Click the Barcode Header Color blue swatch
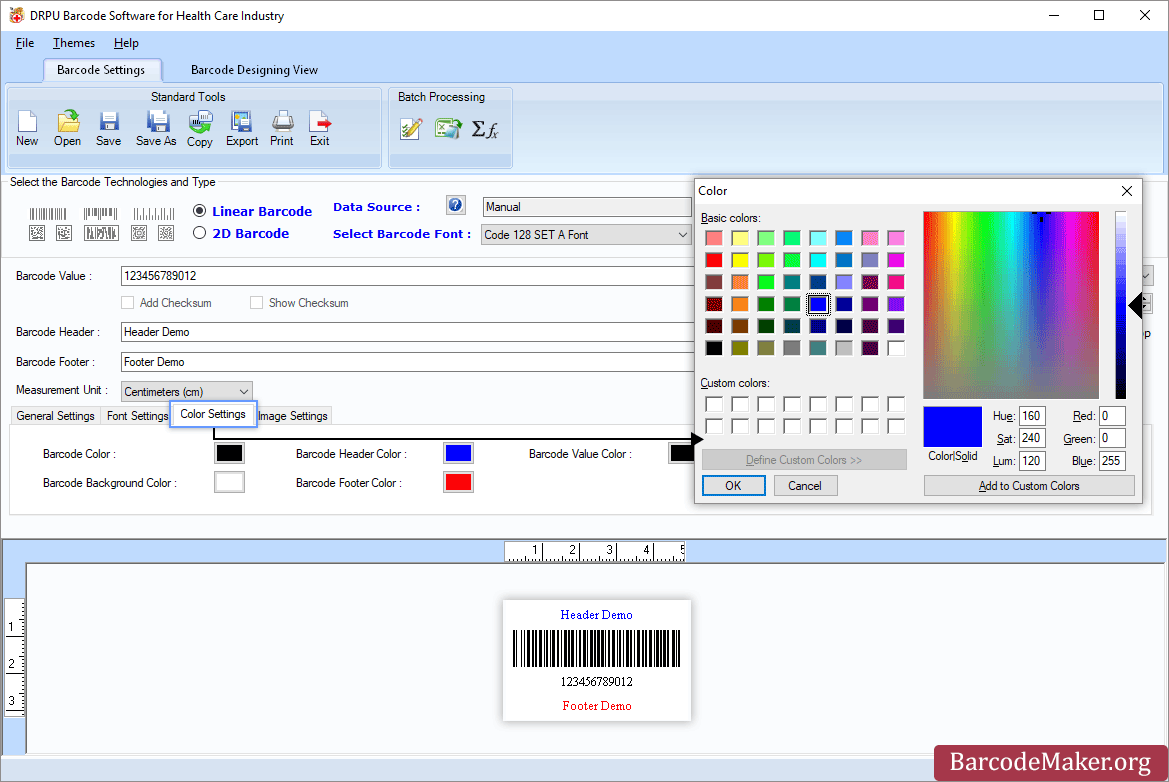 click(458, 453)
